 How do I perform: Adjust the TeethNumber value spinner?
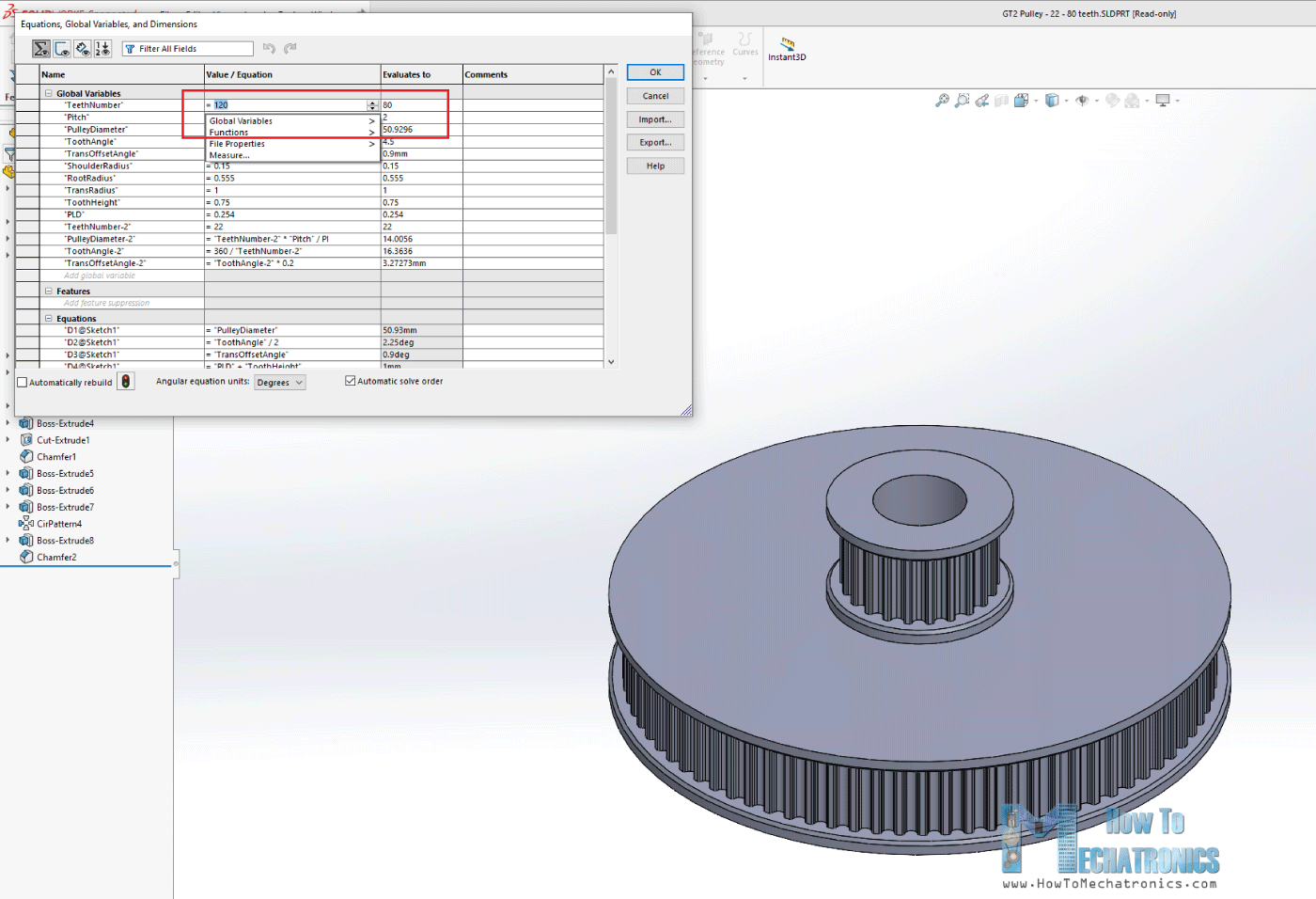(373, 104)
